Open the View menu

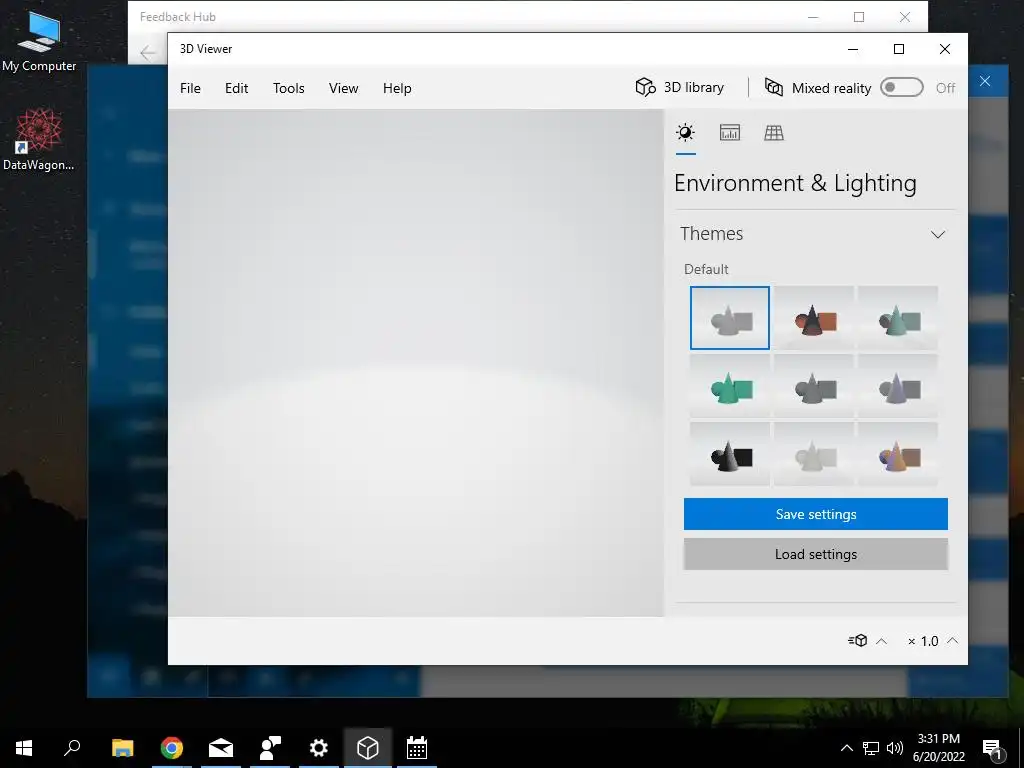click(344, 88)
